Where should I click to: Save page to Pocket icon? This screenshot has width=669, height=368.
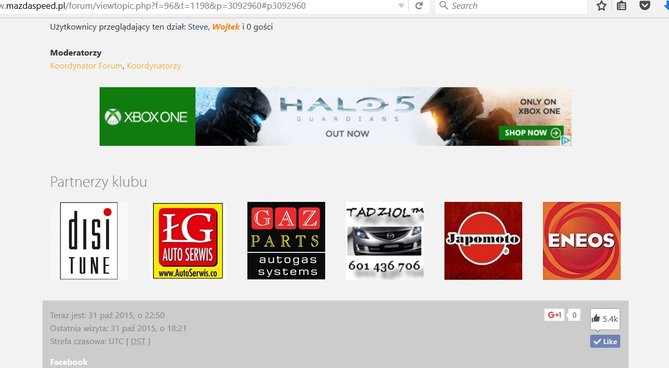coord(644,6)
